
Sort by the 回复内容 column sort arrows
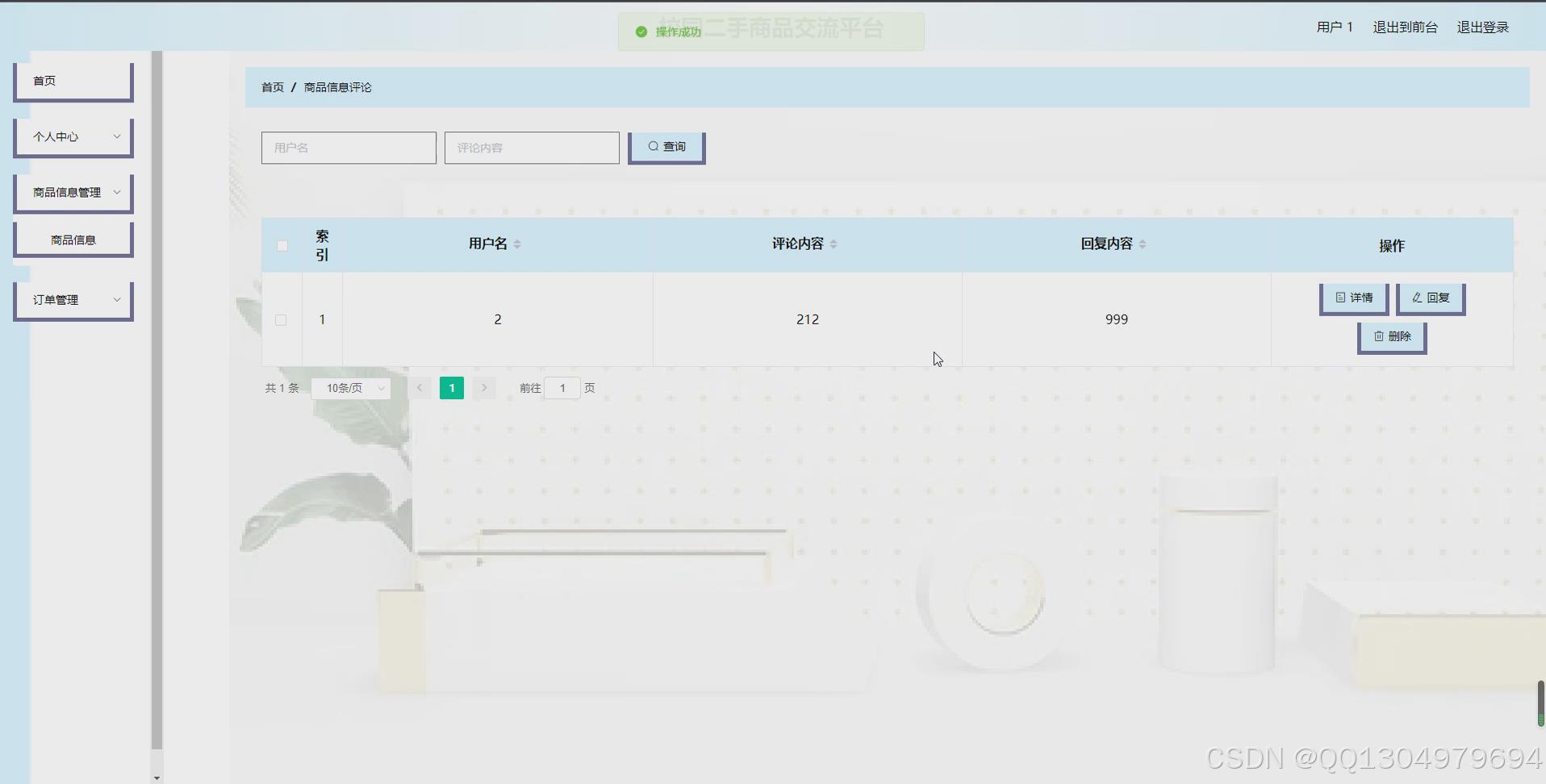point(1143,244)
